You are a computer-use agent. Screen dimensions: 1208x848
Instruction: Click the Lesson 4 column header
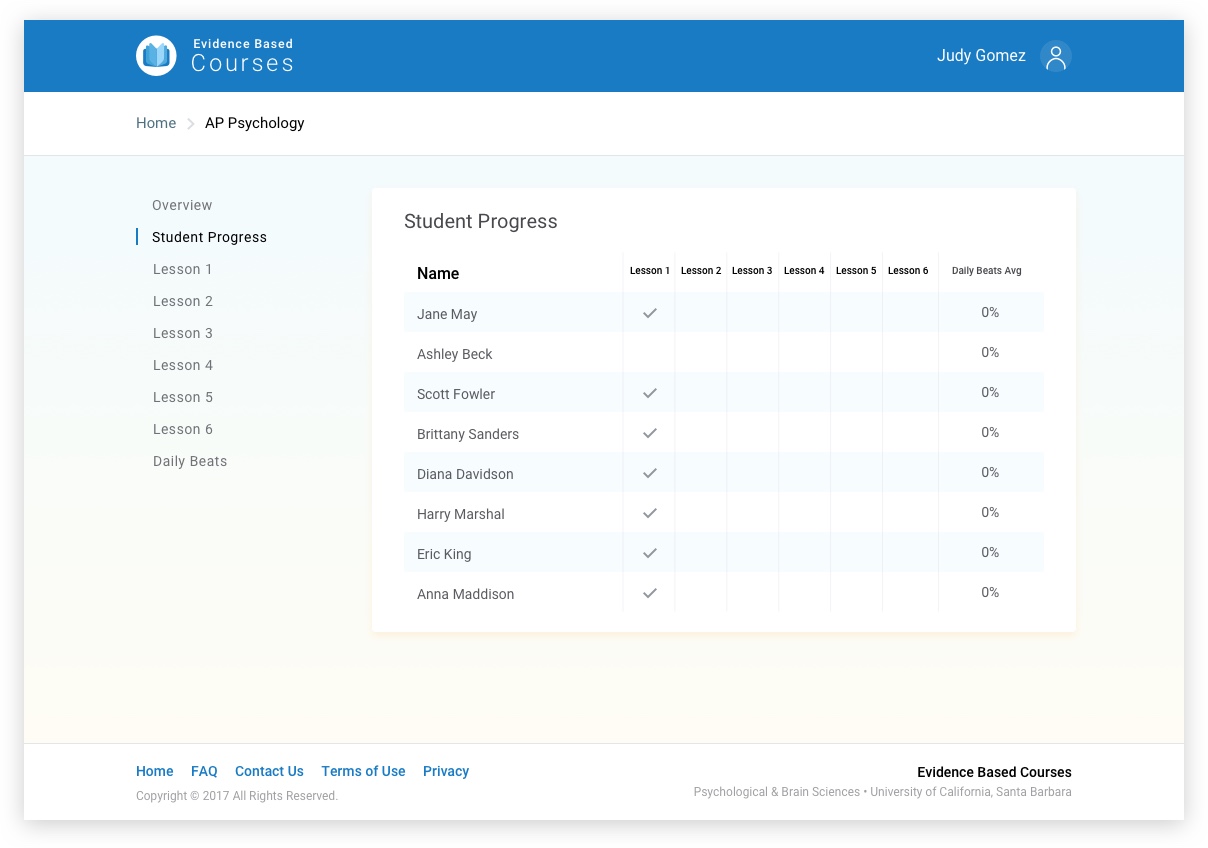[804, 271]
